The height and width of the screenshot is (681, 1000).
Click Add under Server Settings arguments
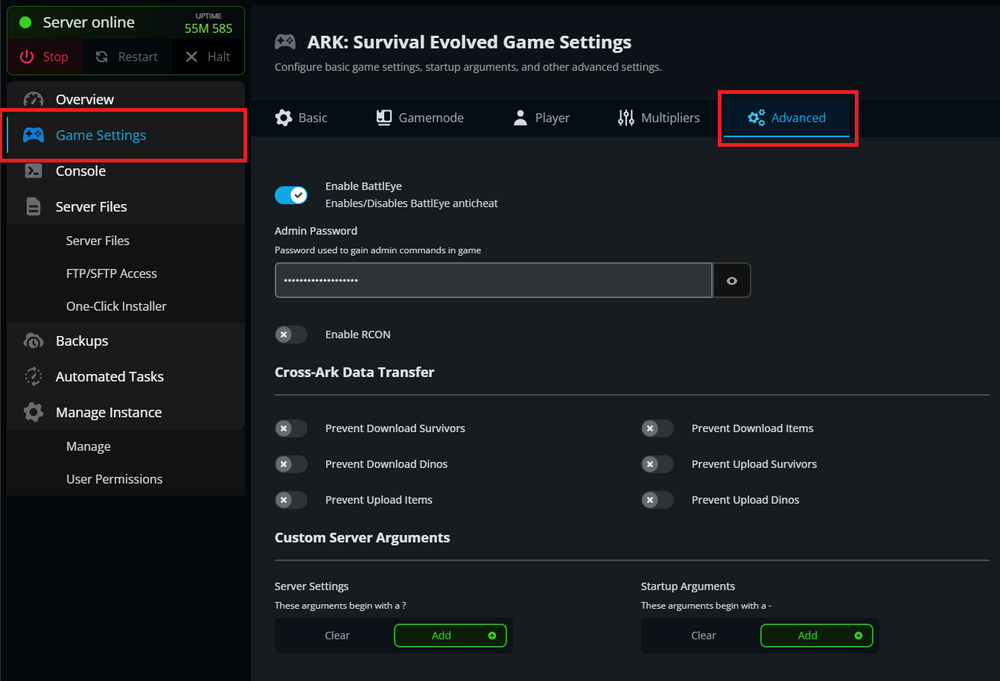pyautogui.click(x=450, y=635)
